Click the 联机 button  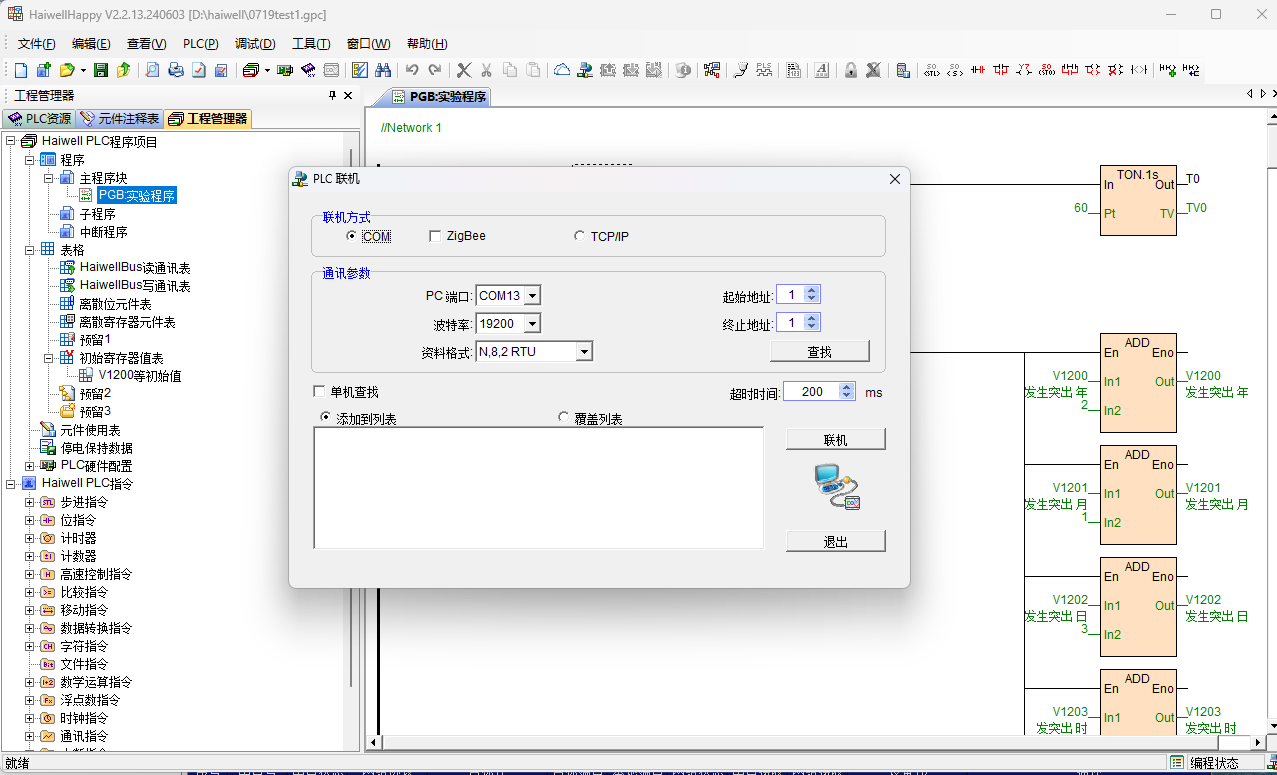[x=836, y=440]
